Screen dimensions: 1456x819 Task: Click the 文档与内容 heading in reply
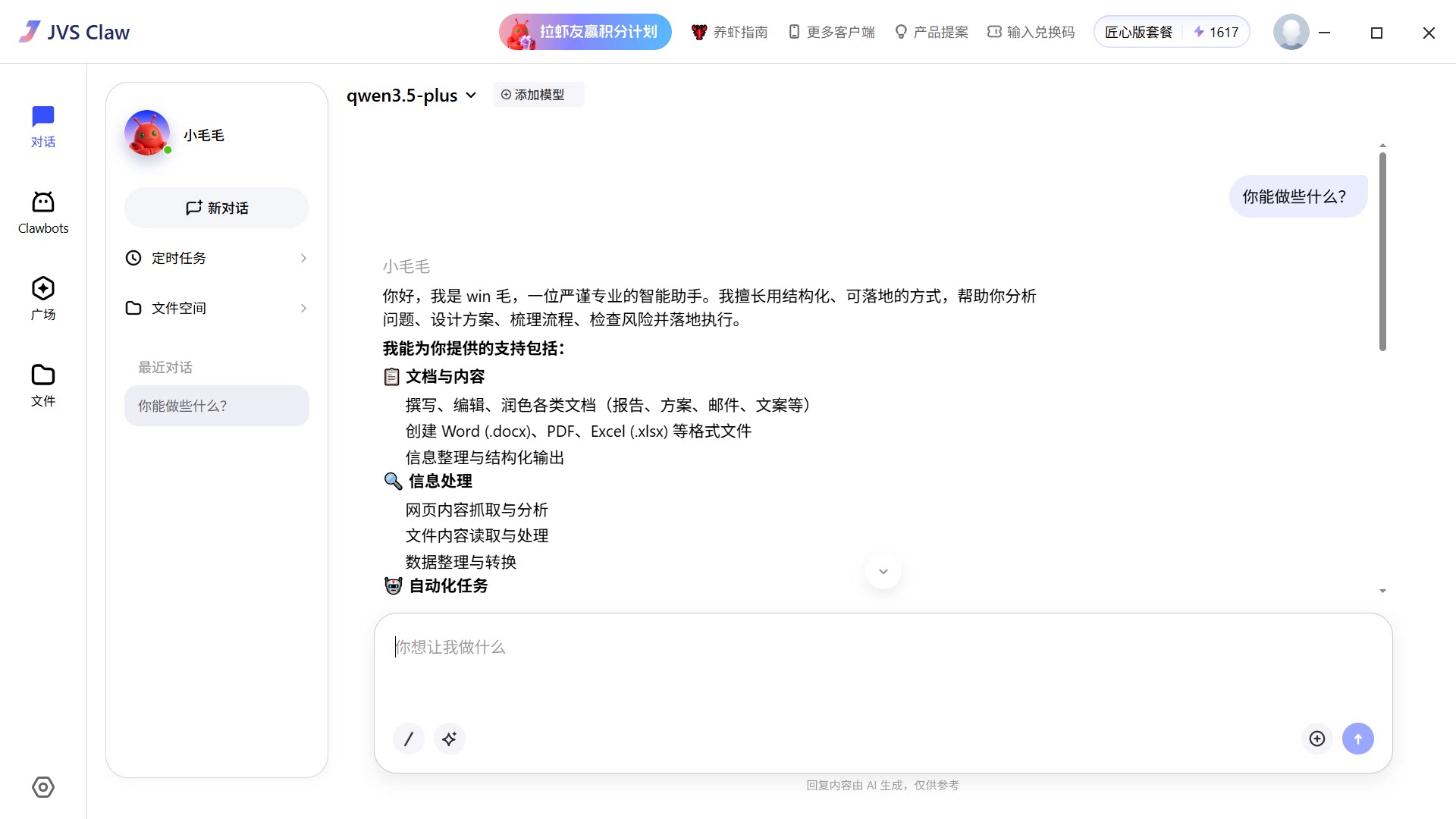pyautogui.click(x=445, y=376)
